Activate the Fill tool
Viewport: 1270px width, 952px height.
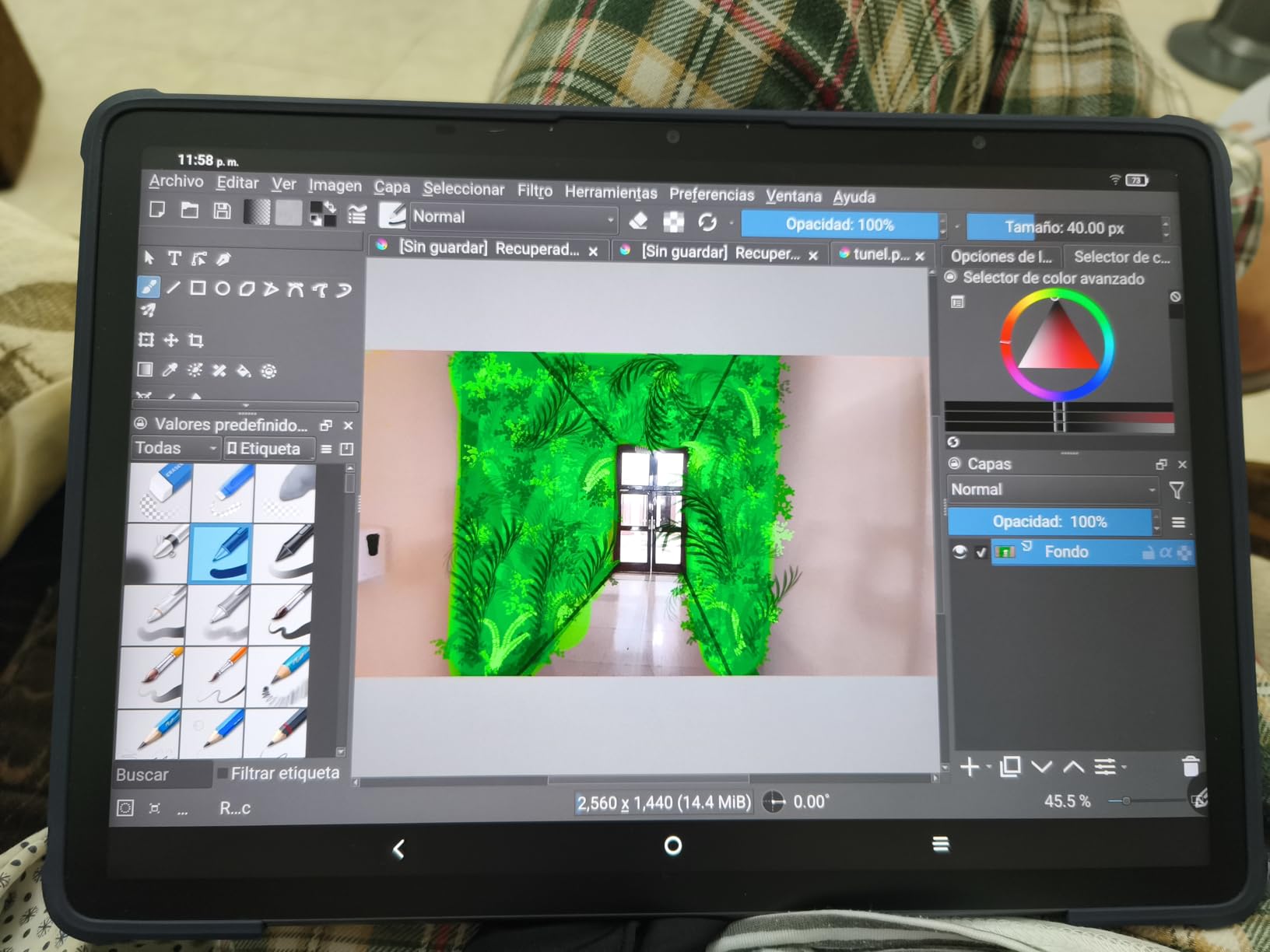coord(244,372)
